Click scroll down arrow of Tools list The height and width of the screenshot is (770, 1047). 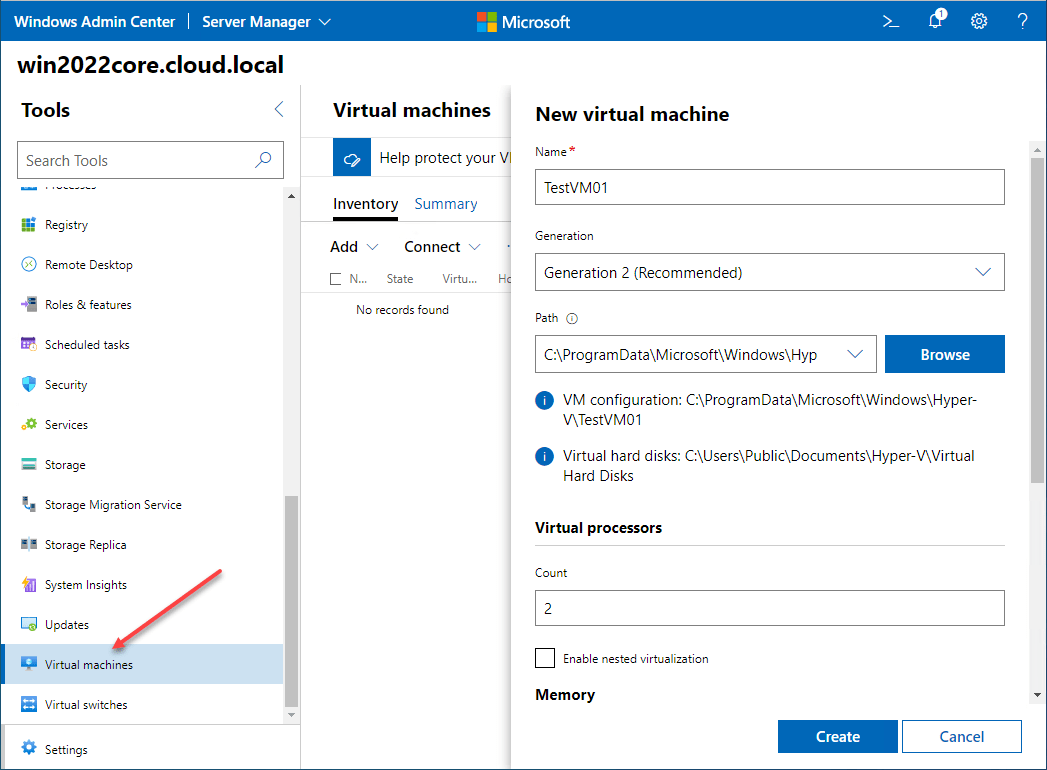291,715
